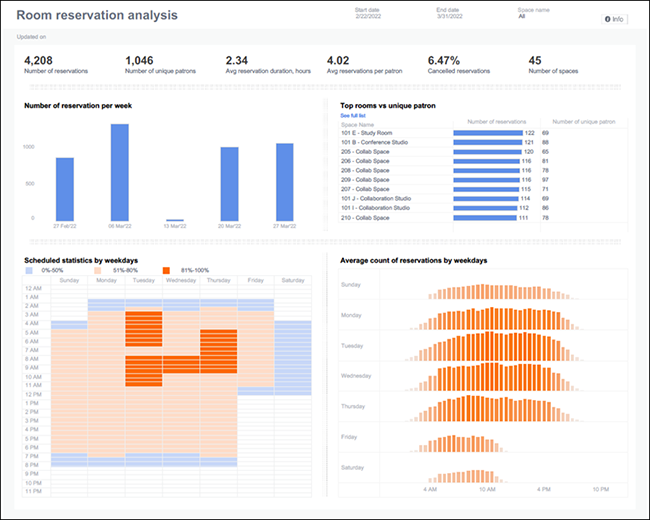
Task: Select the 101 J - Collaboration Studio row
Action: point(483,199)
